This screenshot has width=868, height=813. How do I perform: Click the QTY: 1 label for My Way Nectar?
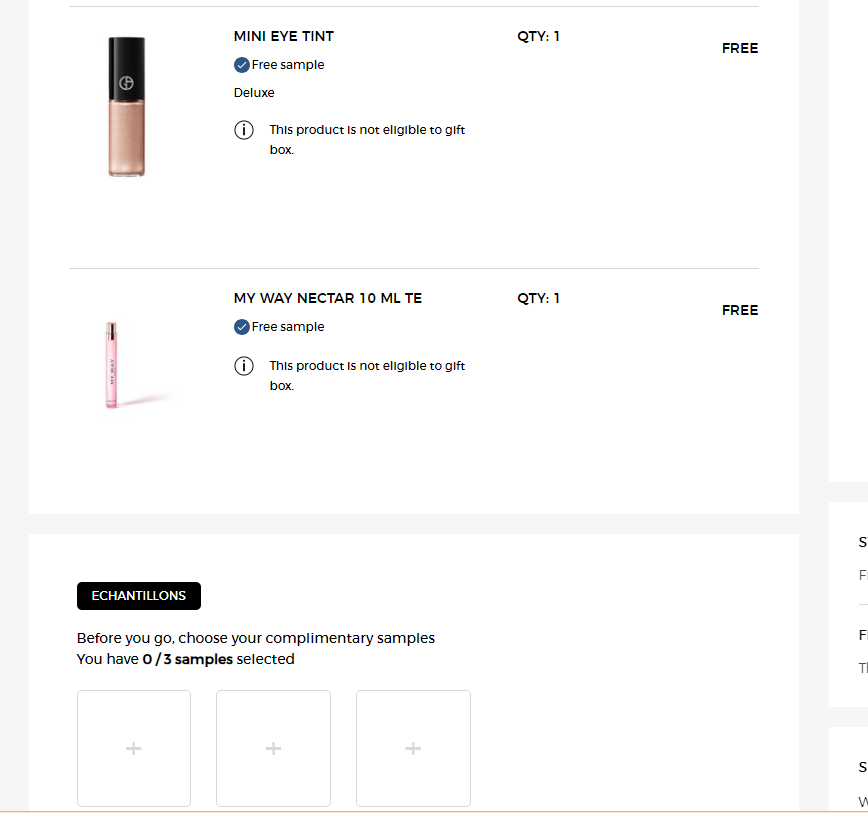pos(538,298)
